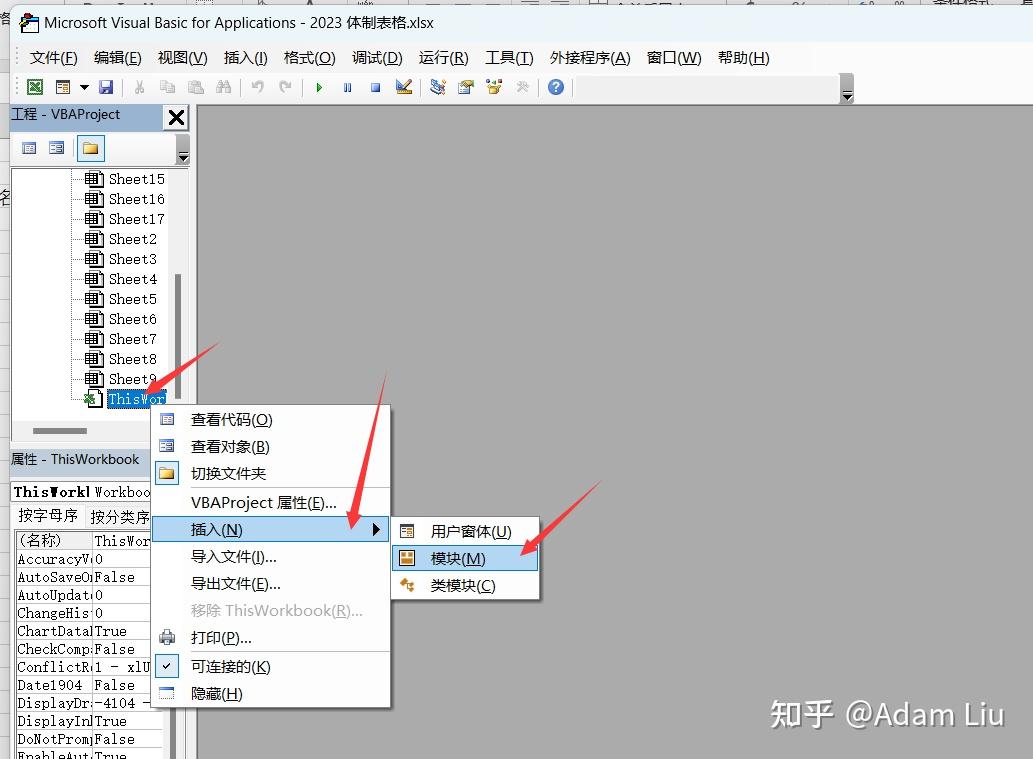Save the workbook with the floppy icon
The width and height of the screenshot is (1033, 759).
pos(105,87)
